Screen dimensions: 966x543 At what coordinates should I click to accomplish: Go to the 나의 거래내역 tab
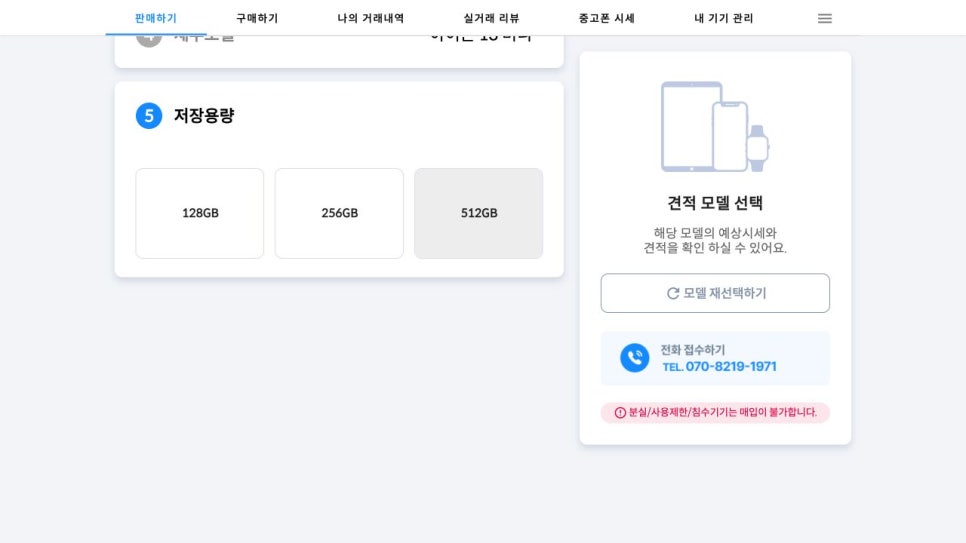[370, 18]
